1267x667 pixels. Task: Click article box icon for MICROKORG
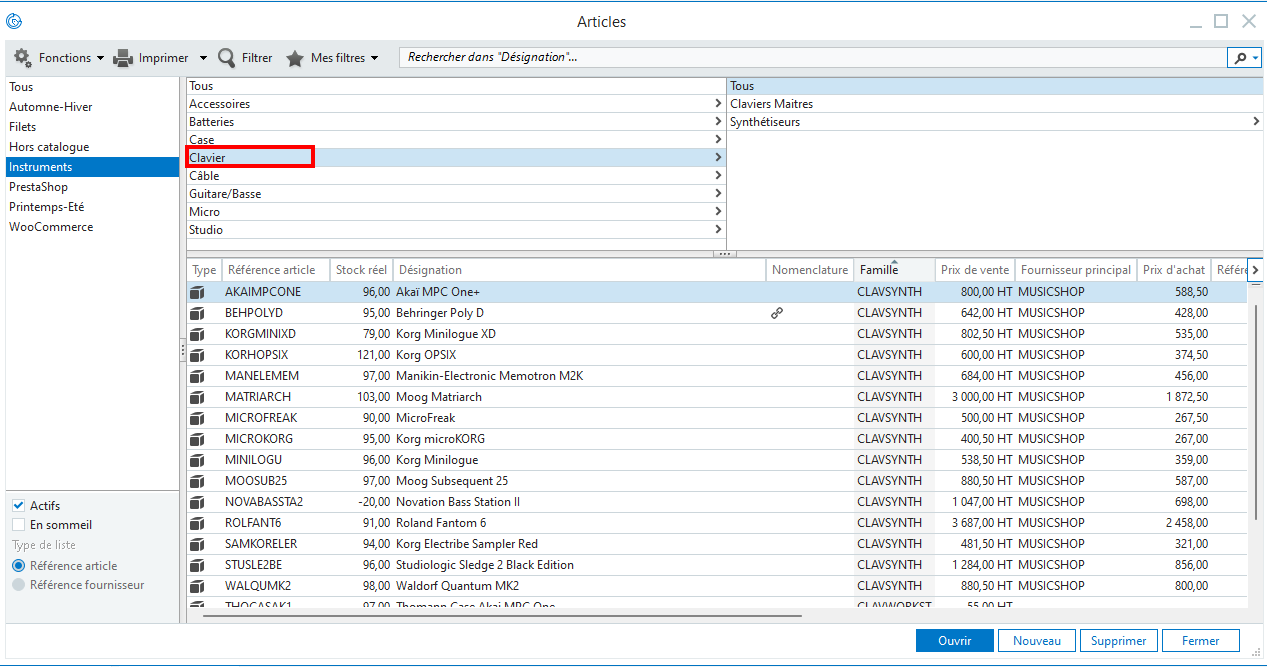197,439
